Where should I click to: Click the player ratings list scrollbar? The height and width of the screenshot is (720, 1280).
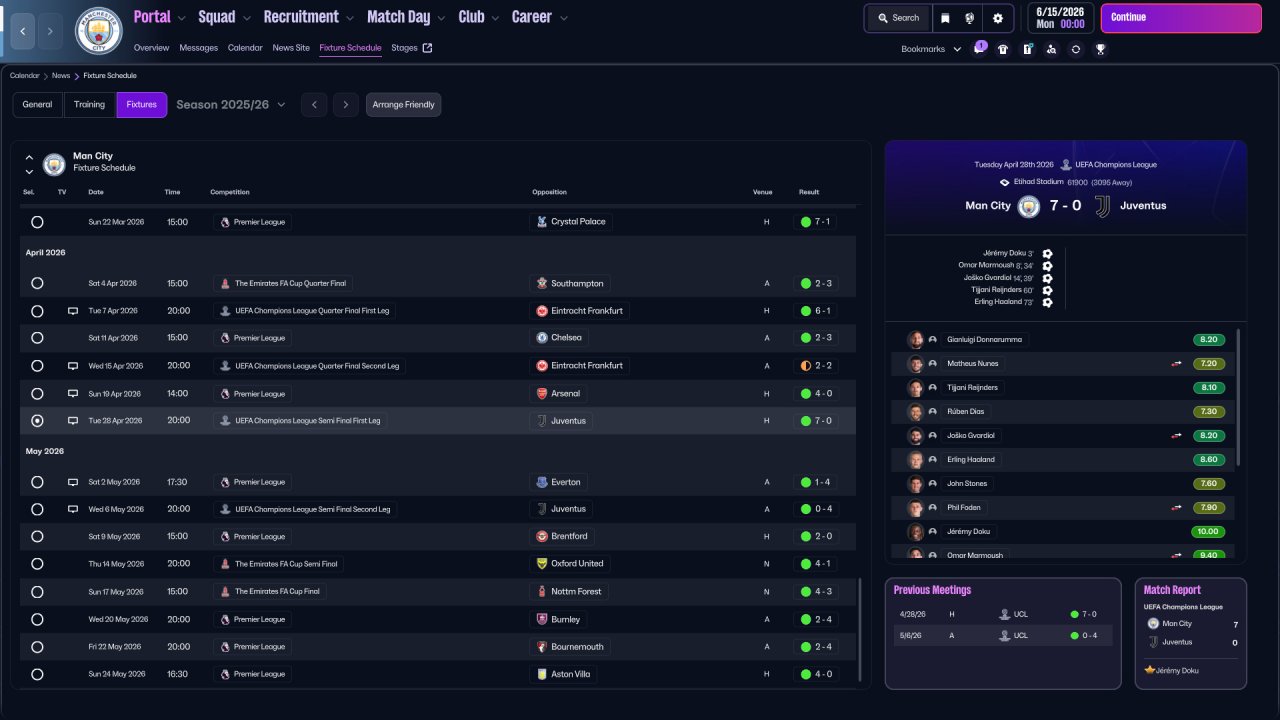click(x=1238, y=398)
